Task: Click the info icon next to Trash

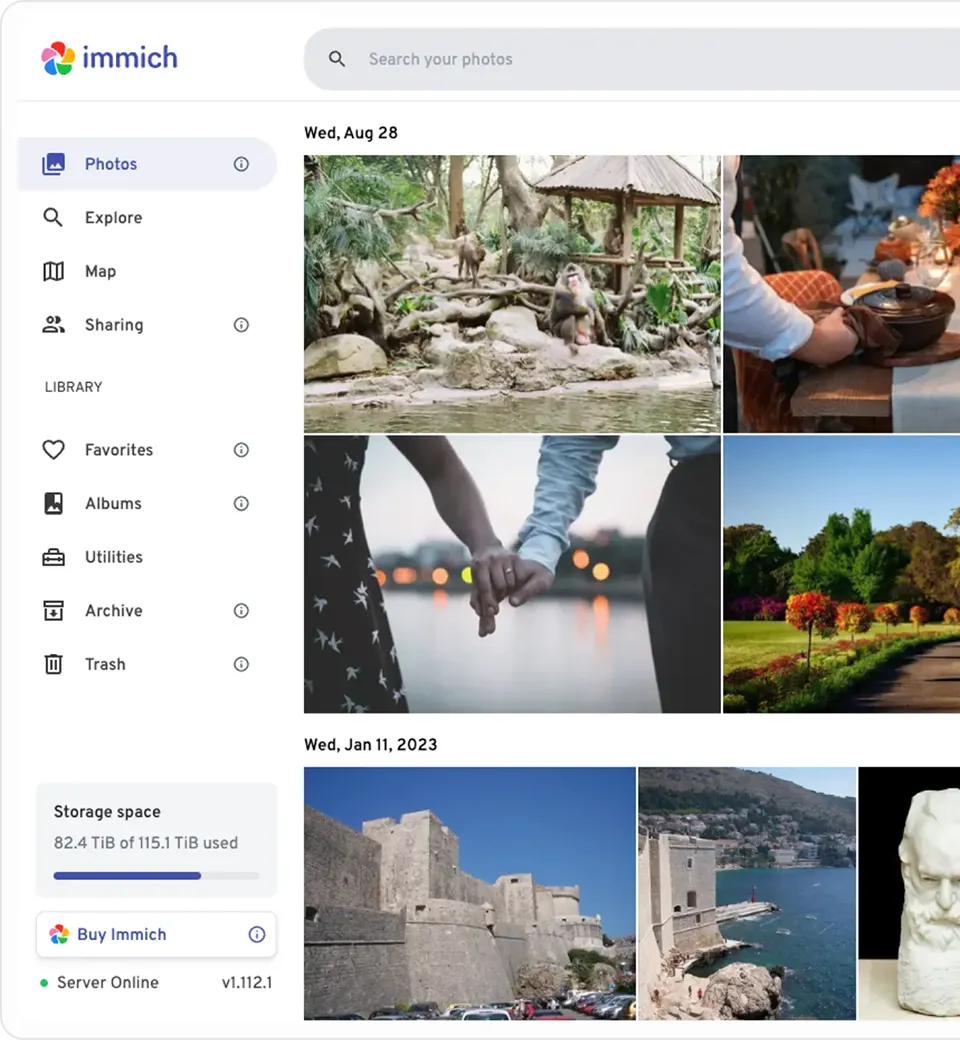Action: click(x=241, y=664)
